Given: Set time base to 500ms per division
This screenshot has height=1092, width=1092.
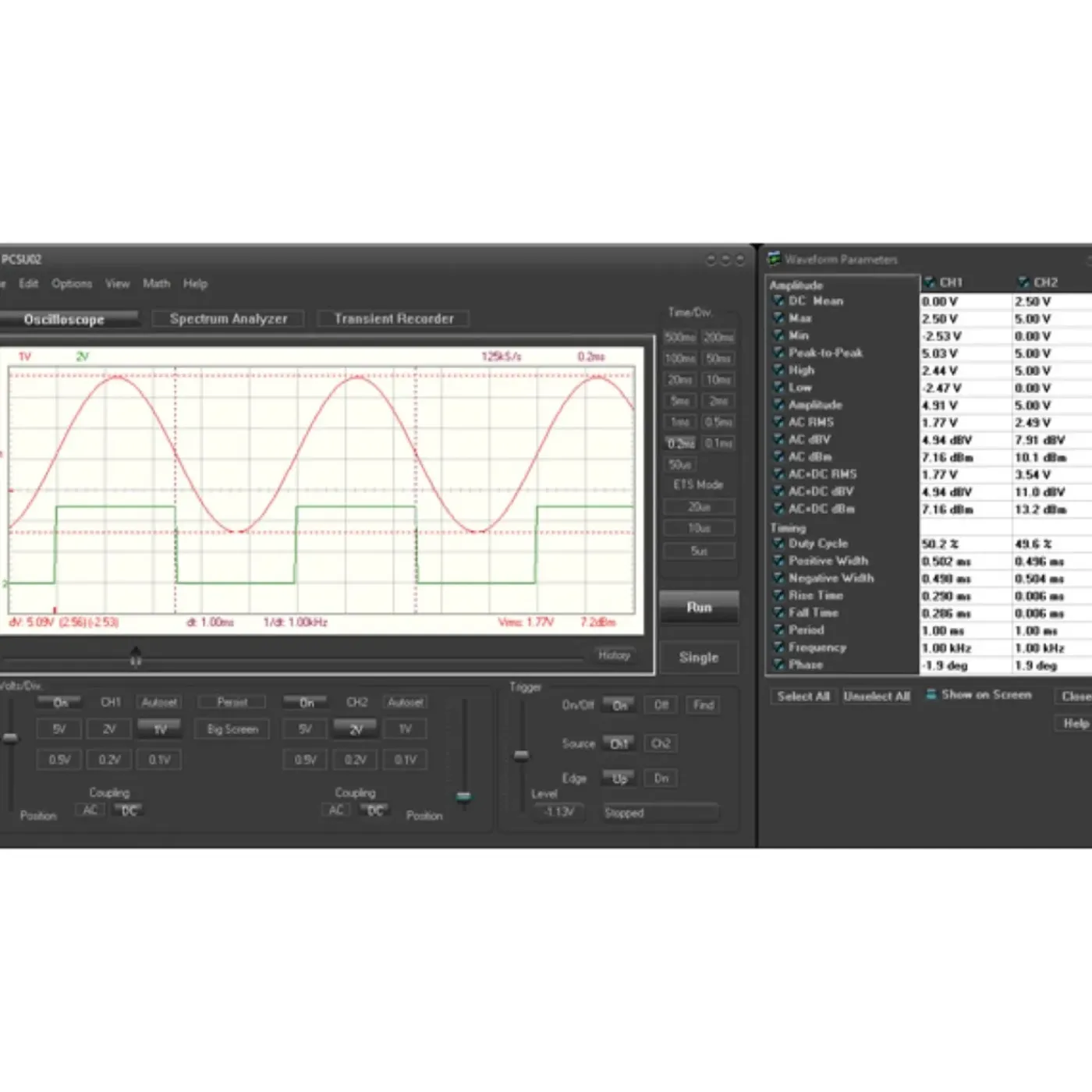Looking at the screenshot, I should click(679, 338).
